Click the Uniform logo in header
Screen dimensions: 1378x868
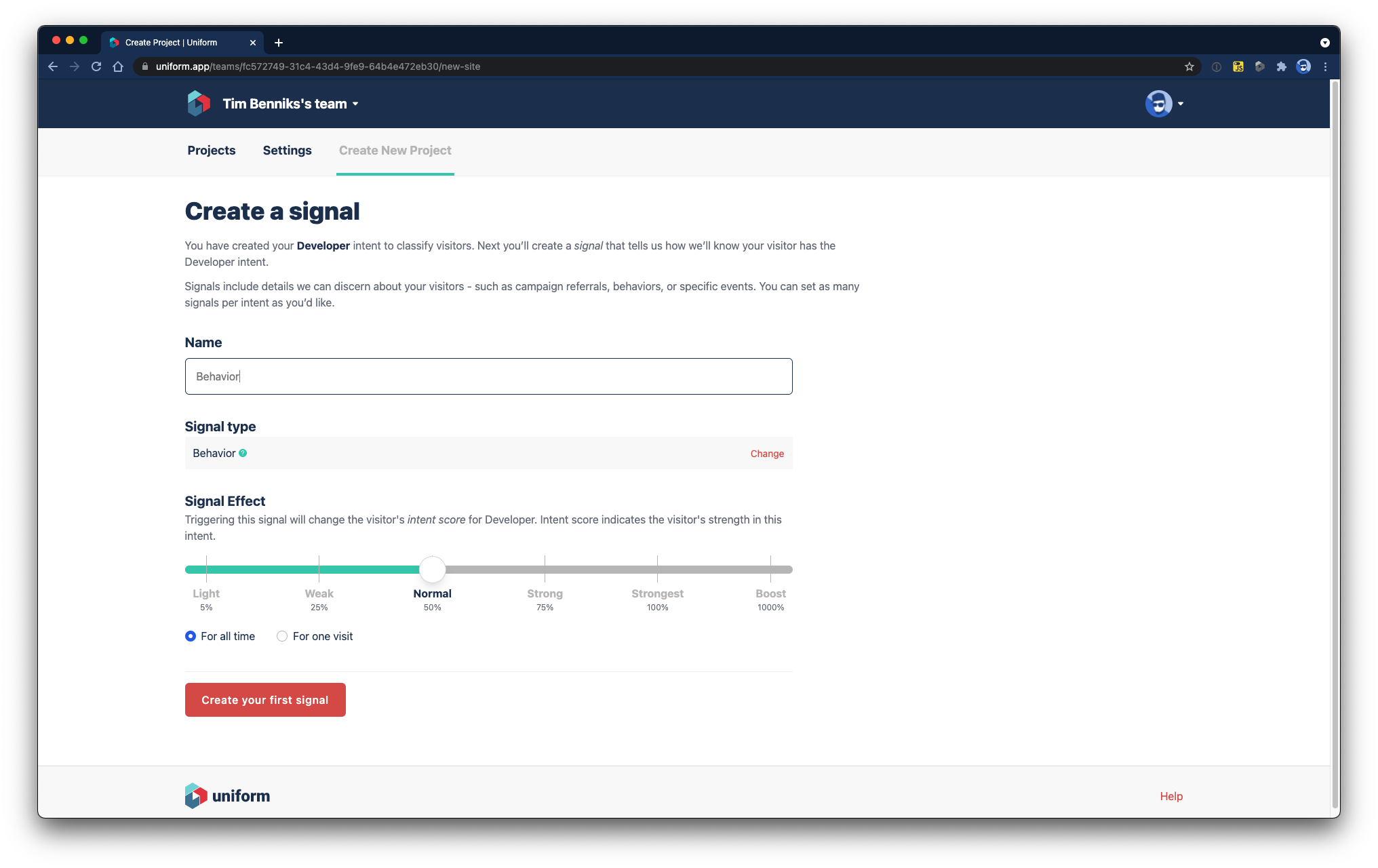199,104
